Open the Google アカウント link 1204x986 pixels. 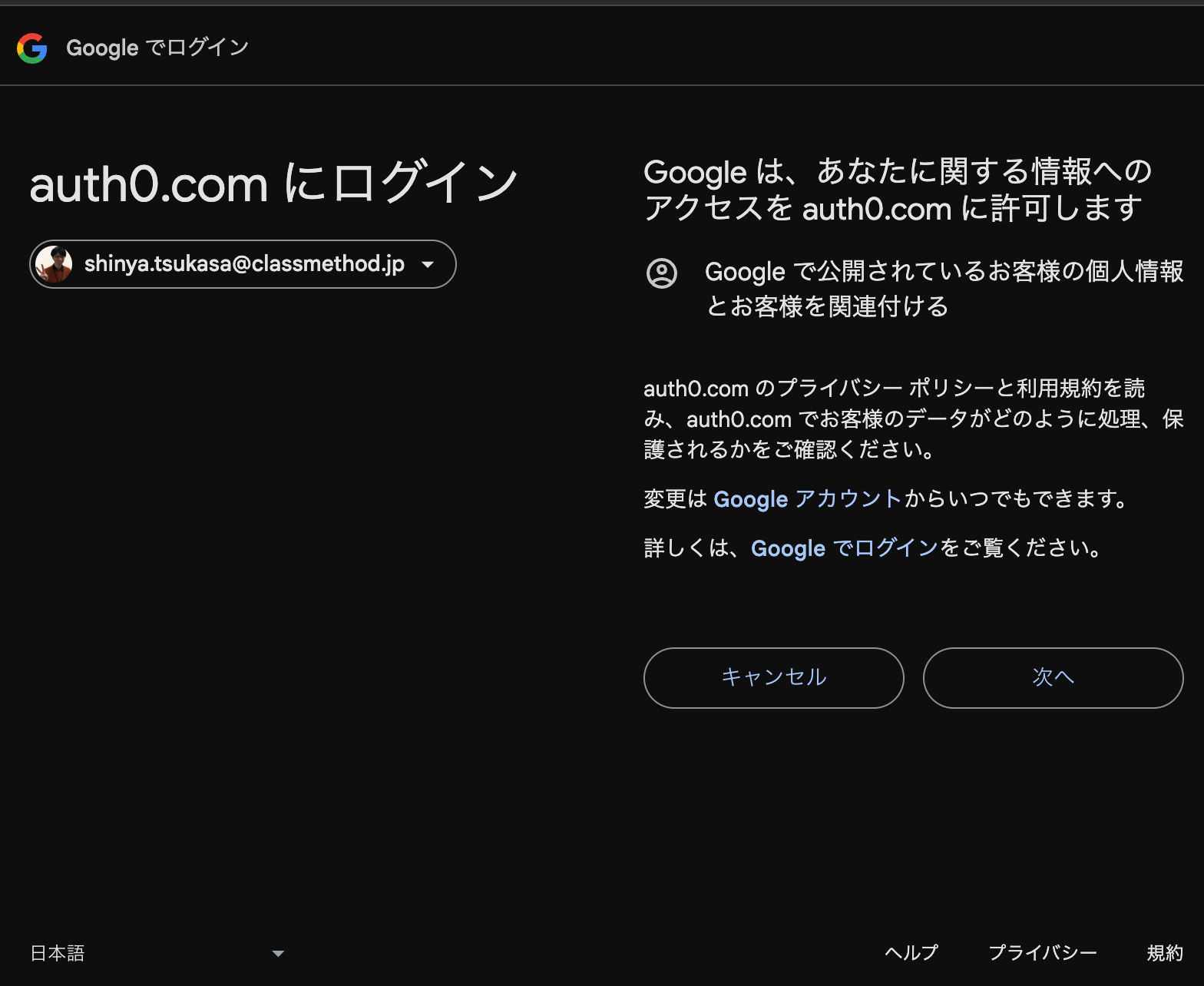pos(808,499)
